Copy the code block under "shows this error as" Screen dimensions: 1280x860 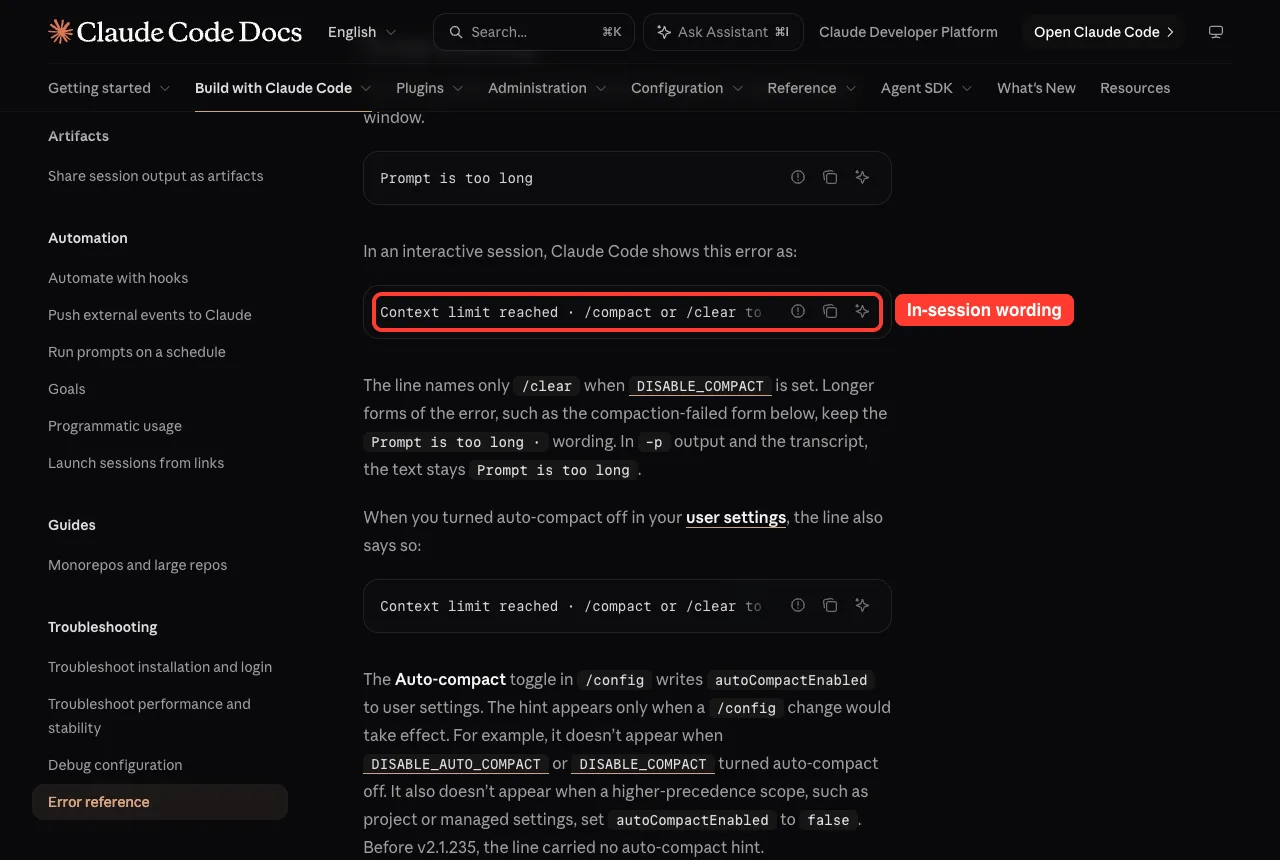click(830, 312)
